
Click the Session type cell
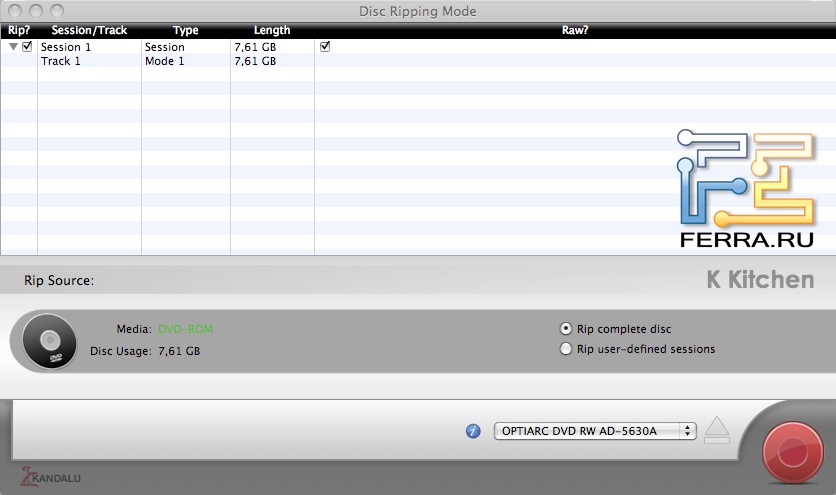click(165, 47)
